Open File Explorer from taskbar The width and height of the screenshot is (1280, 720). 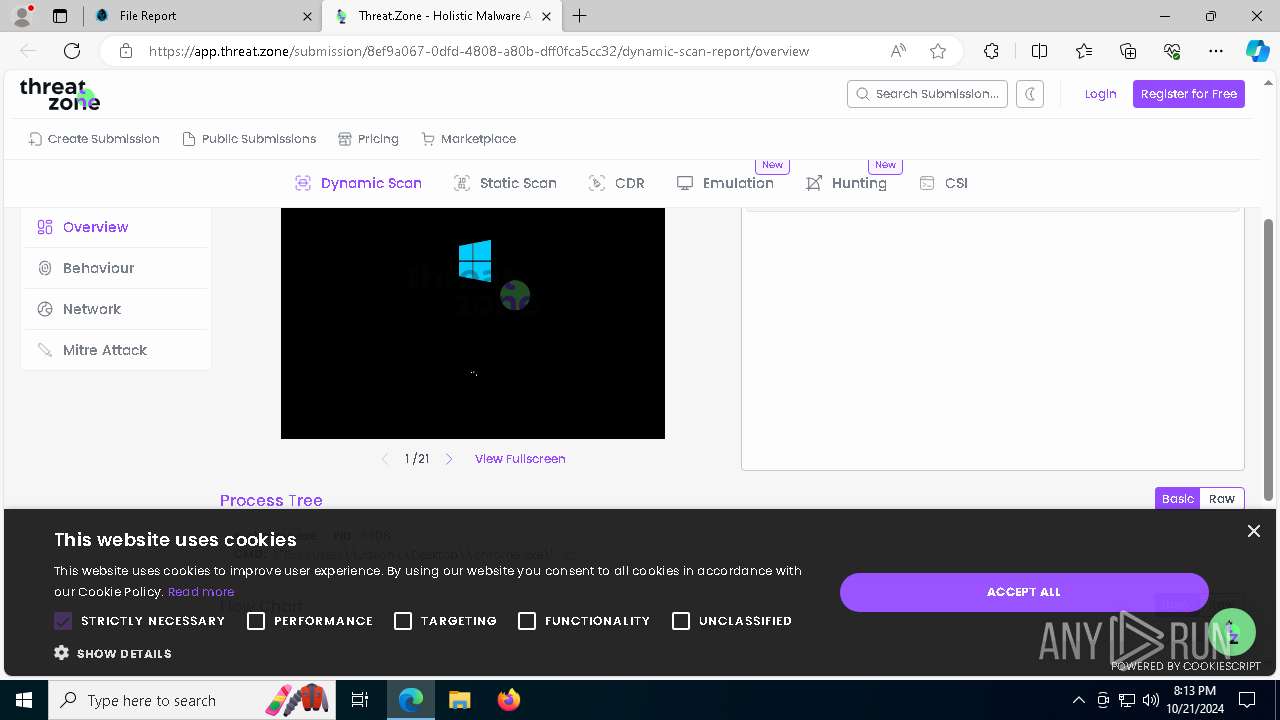coord(459,700)
